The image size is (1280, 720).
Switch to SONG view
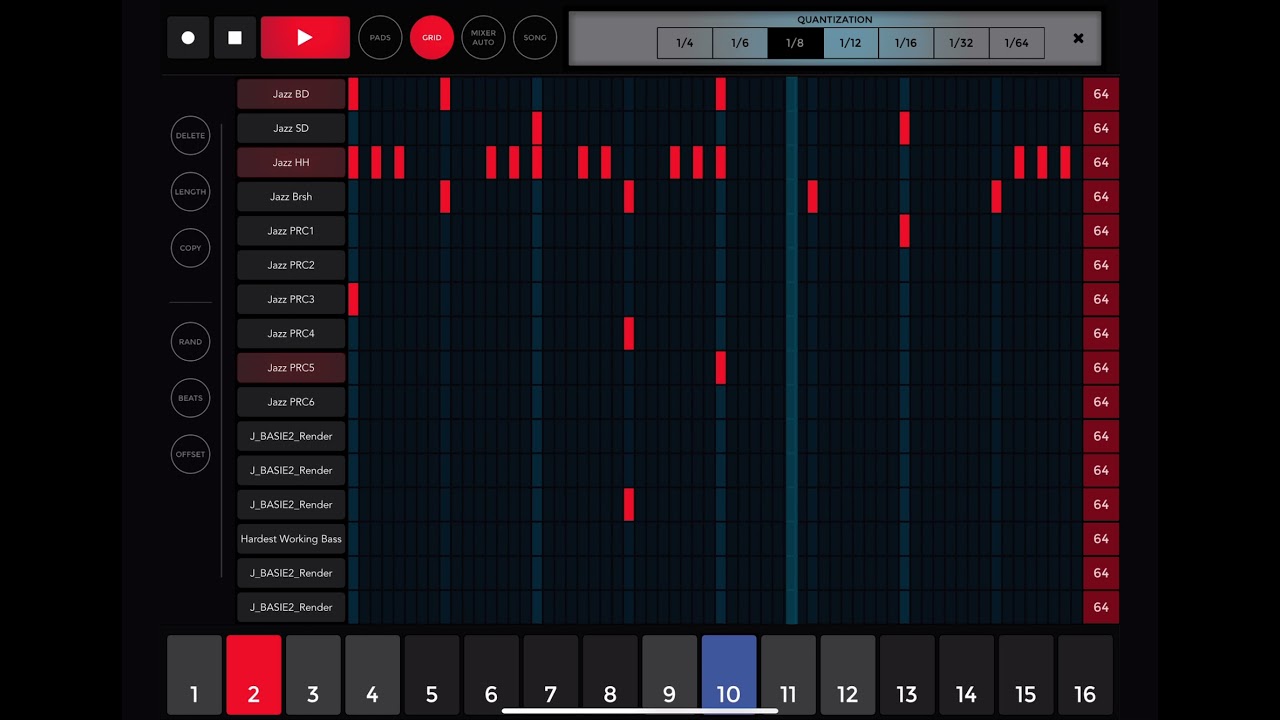(x=535, y=38)
